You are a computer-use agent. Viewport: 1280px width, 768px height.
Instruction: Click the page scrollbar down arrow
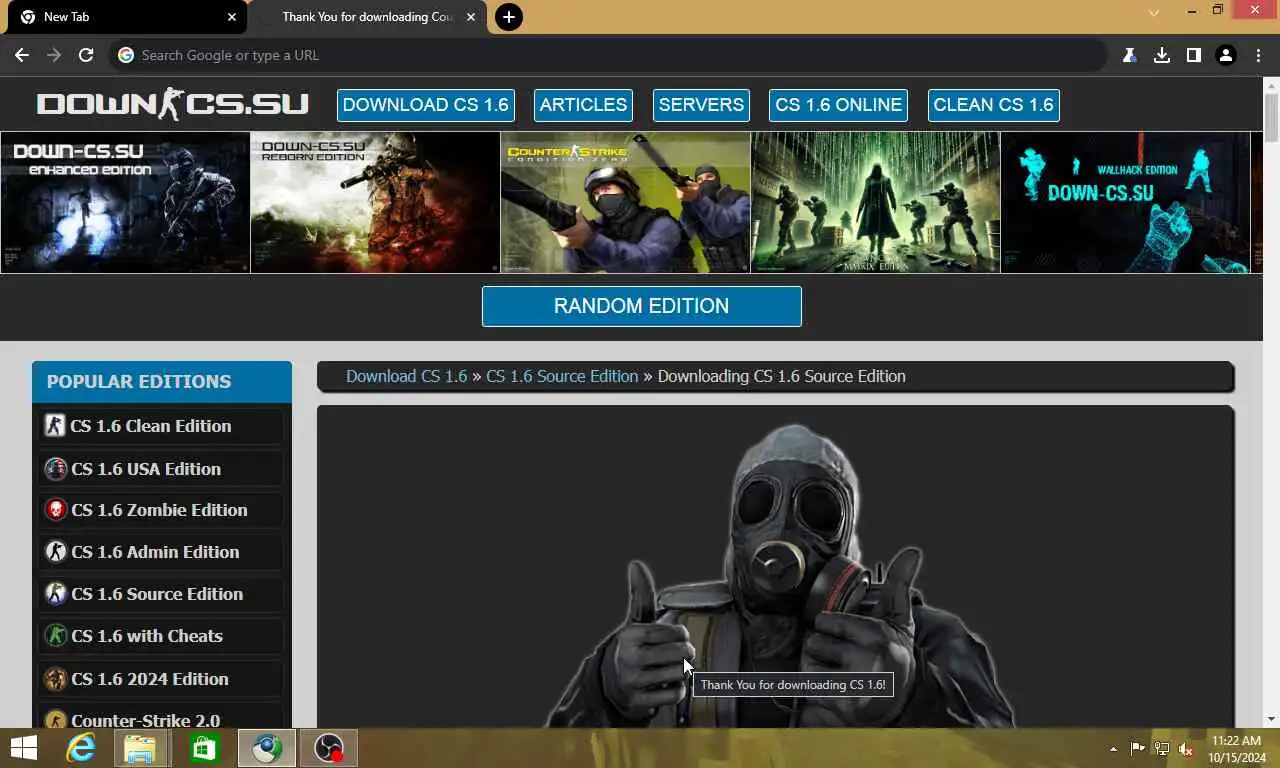pyautogui.click(x=1271, y=719)
